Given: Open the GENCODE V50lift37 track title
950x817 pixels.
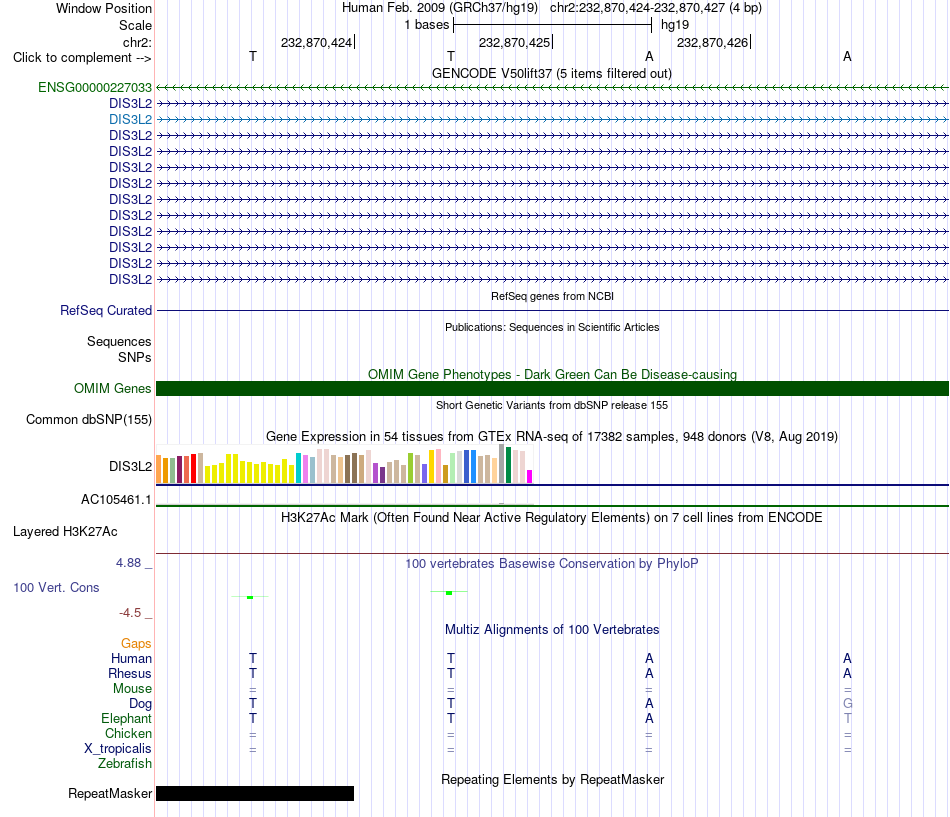Looking at the screenshot, I should click(551, 73).
